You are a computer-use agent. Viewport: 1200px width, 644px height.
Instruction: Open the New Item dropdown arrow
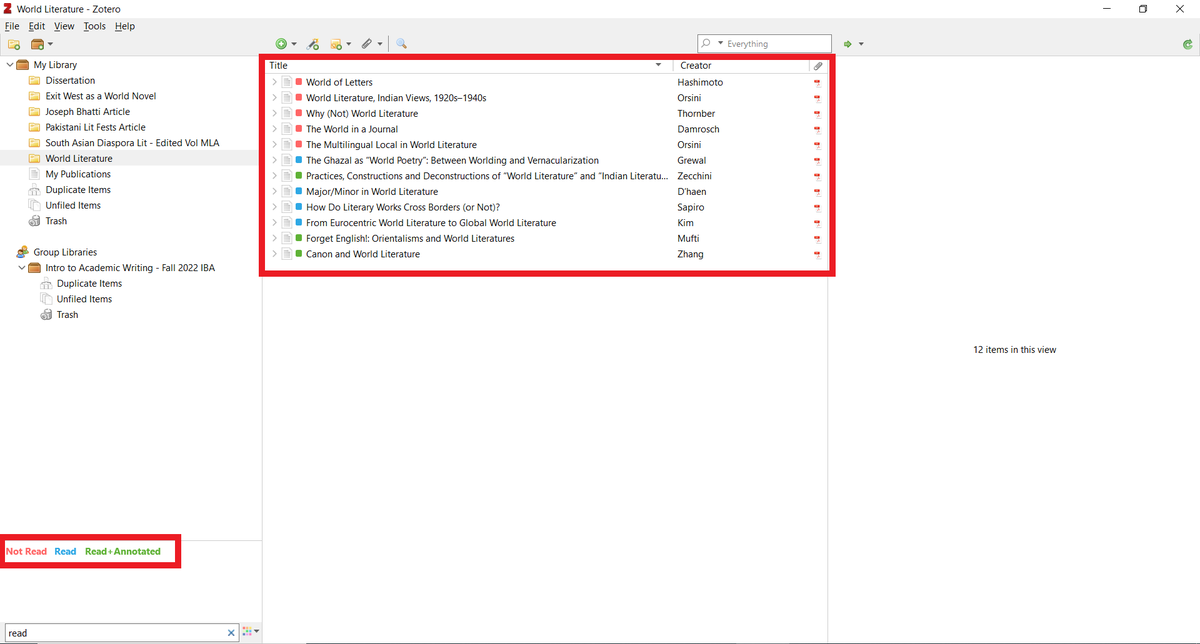click(294, 44)
